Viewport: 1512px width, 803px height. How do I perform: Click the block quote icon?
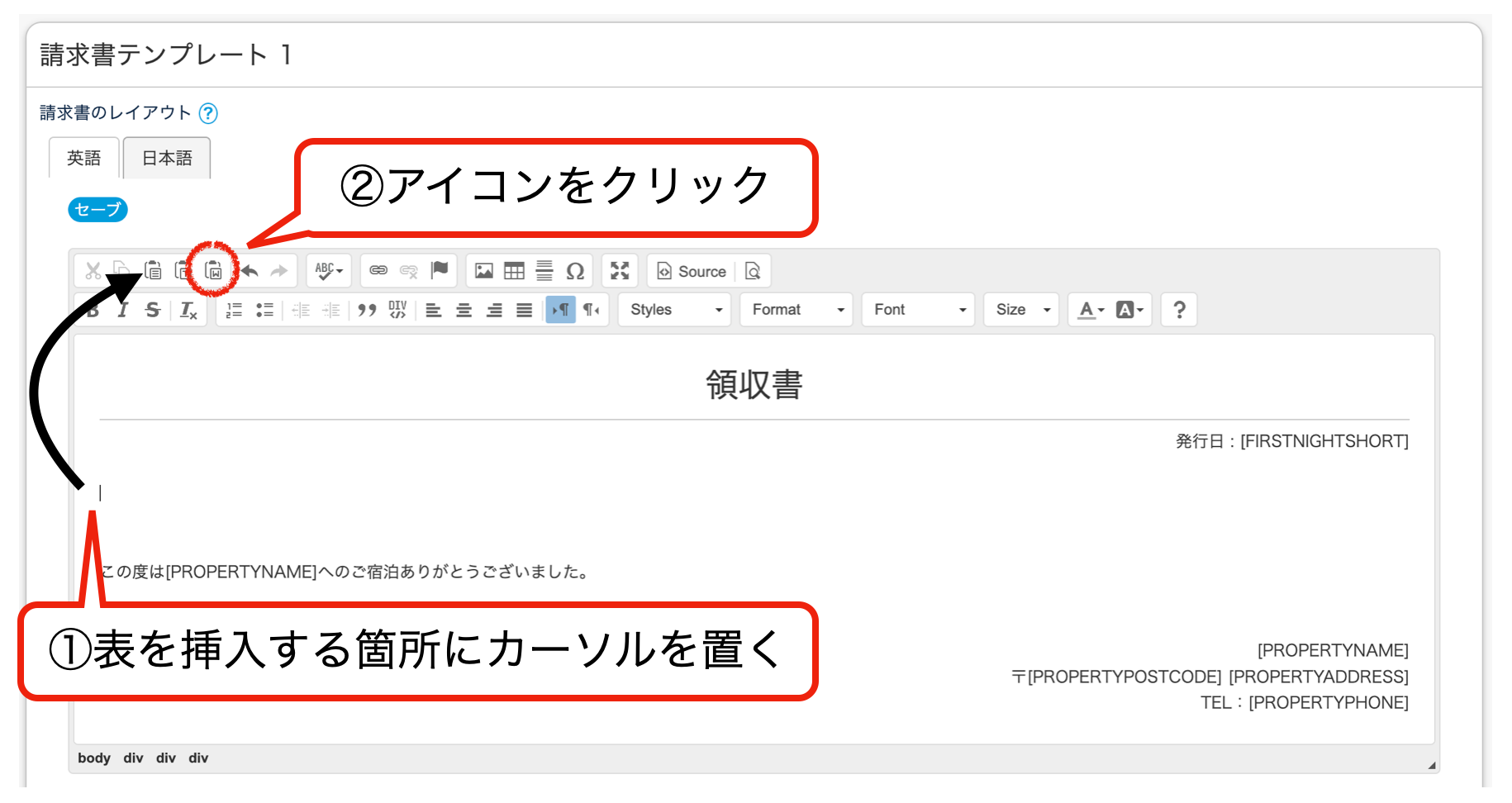367,310
